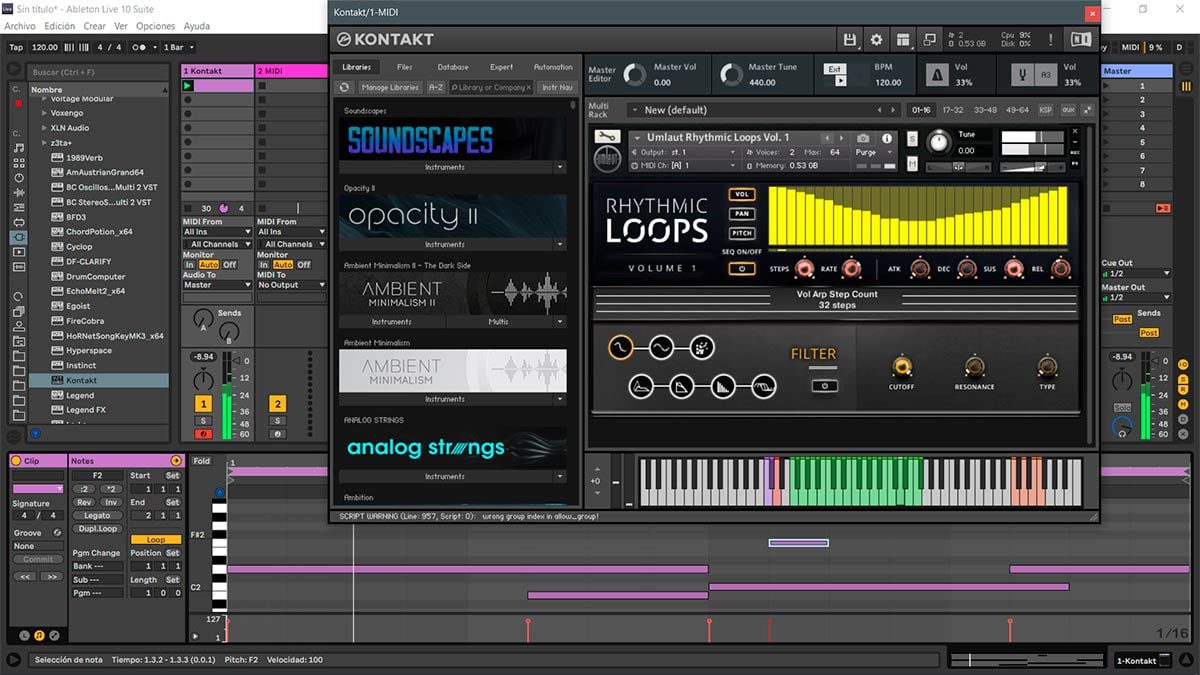Screen dimensions: 1200x675
Task: Toggle track 1 activator button in Ableton
Action: tap(203, 404)
